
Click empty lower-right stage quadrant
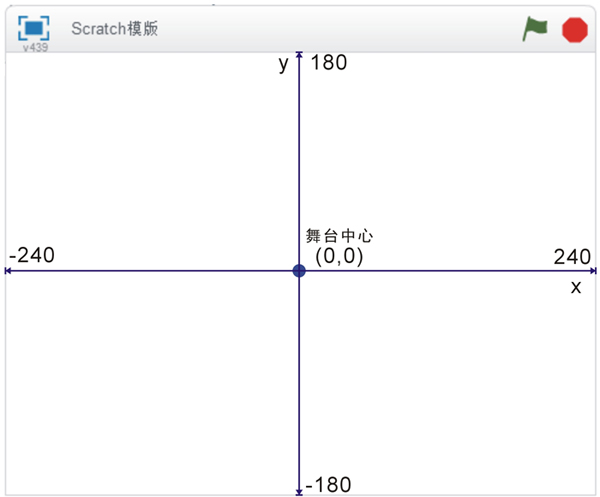(x=447, y=383)
